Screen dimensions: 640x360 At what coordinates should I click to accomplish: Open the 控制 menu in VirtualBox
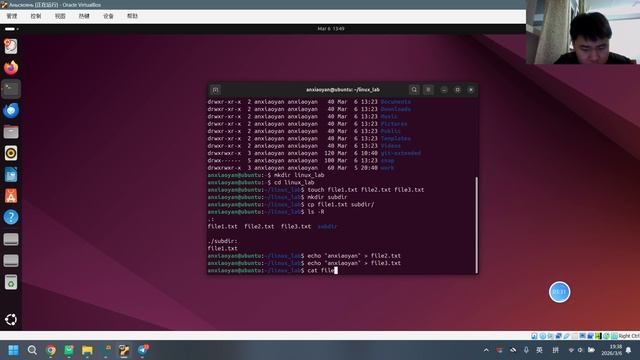tap(36, 16)
